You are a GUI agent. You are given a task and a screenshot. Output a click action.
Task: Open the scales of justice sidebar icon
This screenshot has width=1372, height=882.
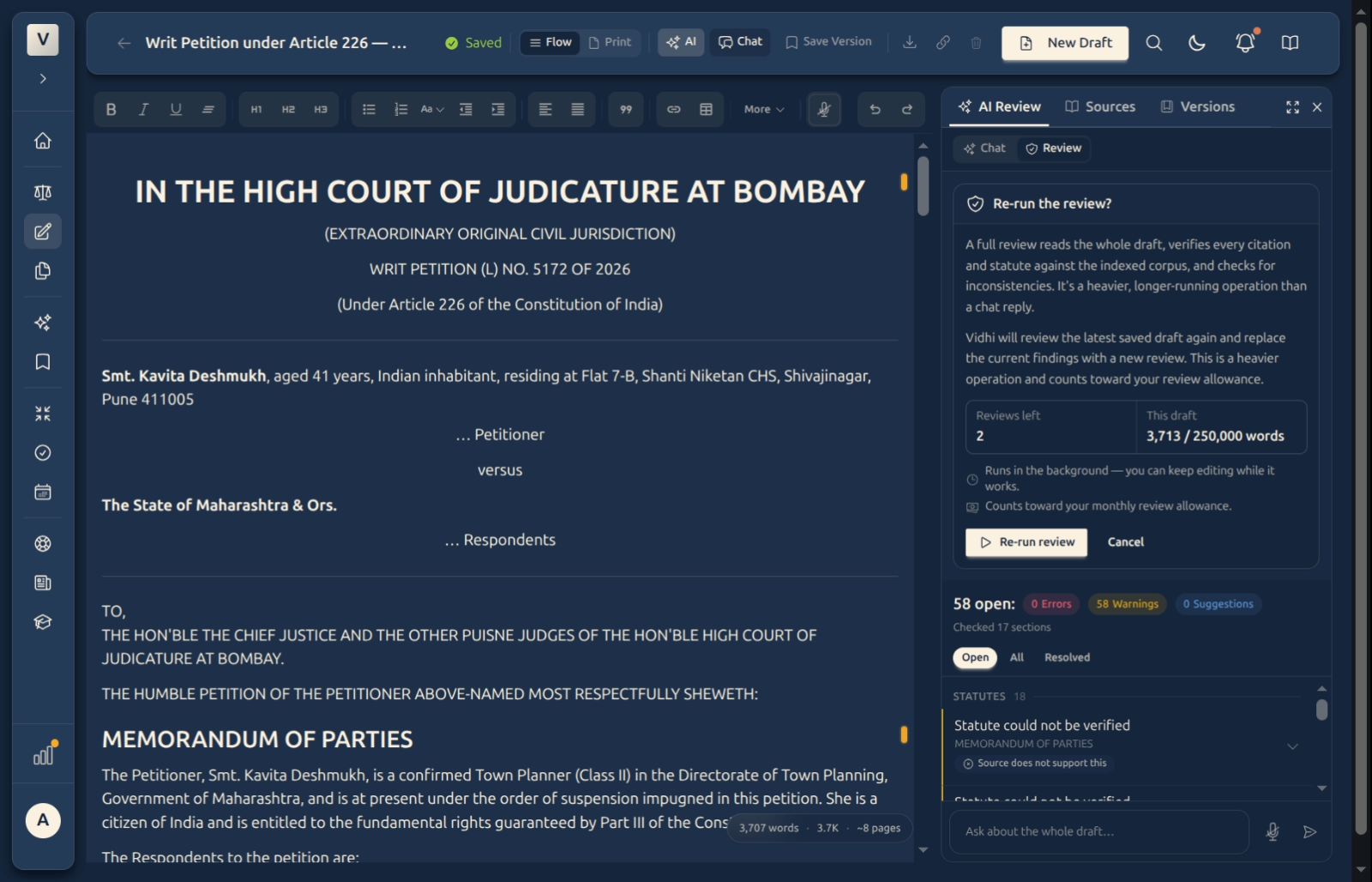43,192
